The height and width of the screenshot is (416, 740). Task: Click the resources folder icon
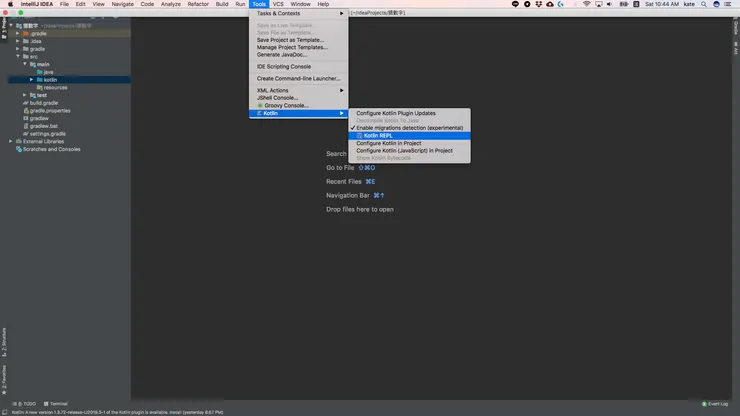(40, 87)
